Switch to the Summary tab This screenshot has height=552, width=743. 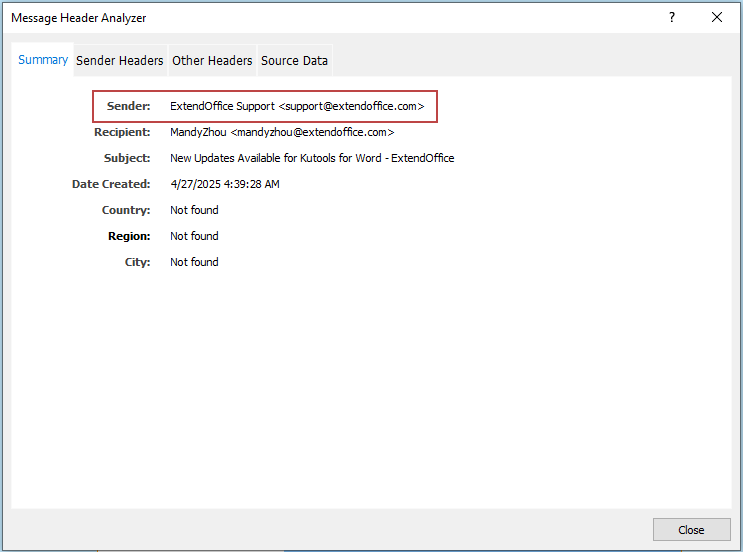coord(43,60)
